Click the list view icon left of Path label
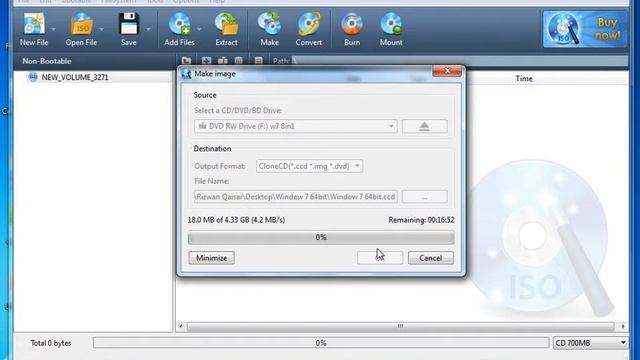The image size is (640, 360). pos(258,61)
